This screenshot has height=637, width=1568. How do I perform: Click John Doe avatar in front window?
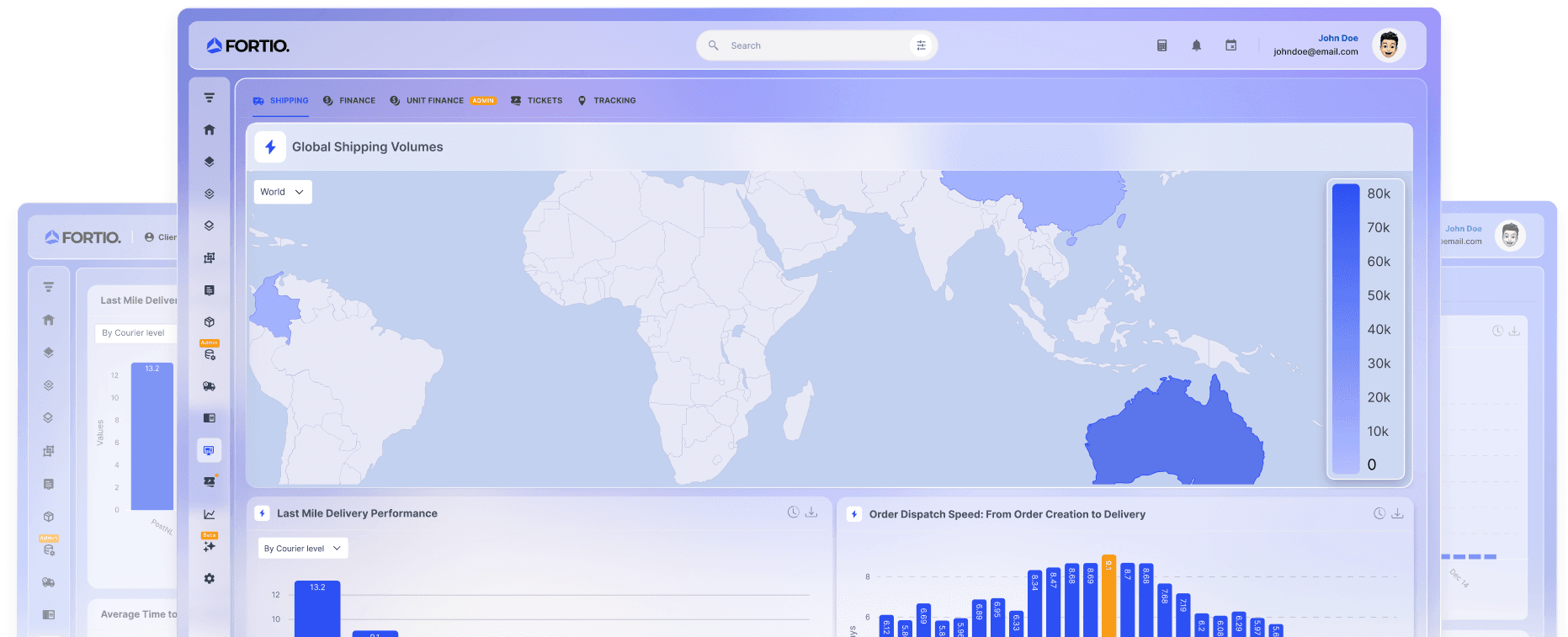pyautogui.click(x=1389, y=45)
